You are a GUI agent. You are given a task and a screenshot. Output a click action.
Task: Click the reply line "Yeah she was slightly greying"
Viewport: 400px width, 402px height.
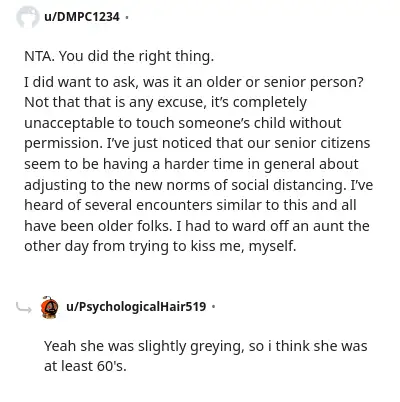tap(206, 346)
